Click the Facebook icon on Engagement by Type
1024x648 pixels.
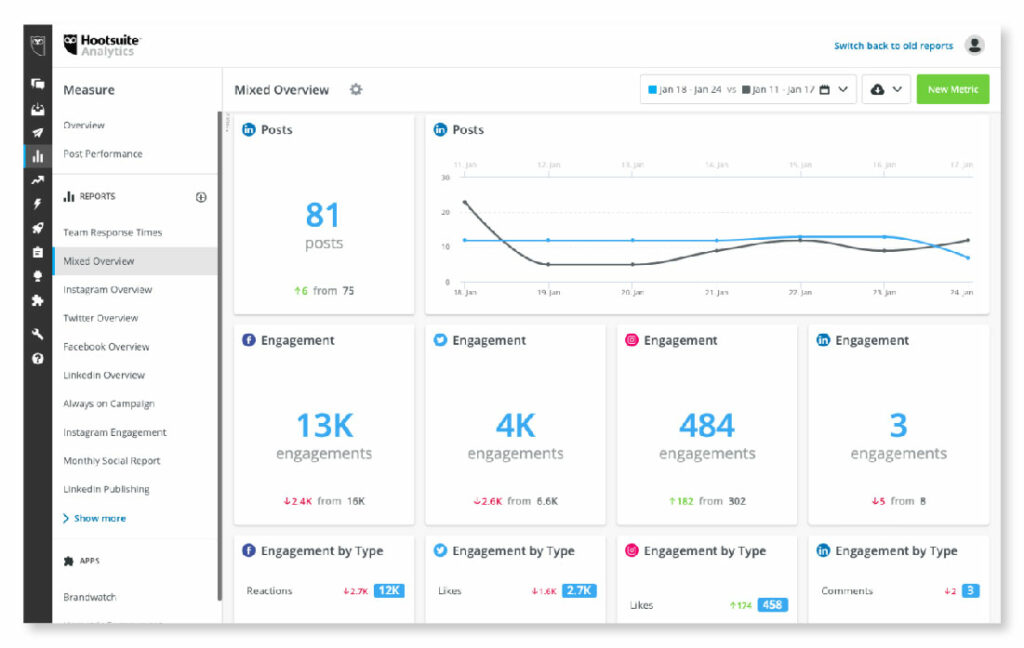[249, 550]
